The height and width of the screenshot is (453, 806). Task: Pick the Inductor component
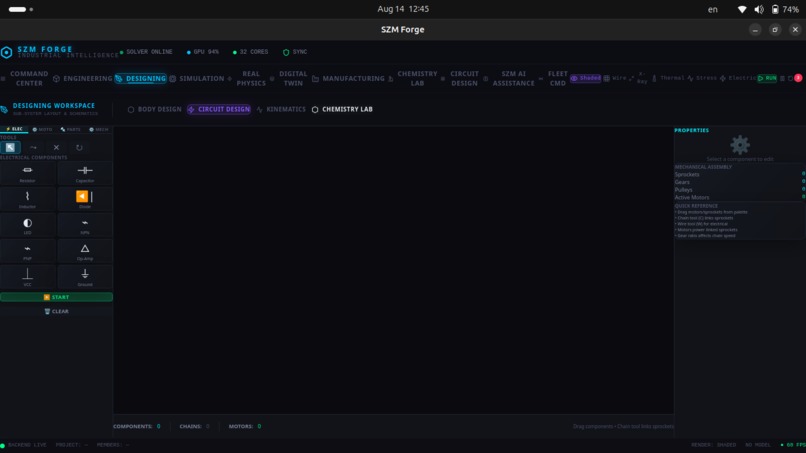pos(28,200)
